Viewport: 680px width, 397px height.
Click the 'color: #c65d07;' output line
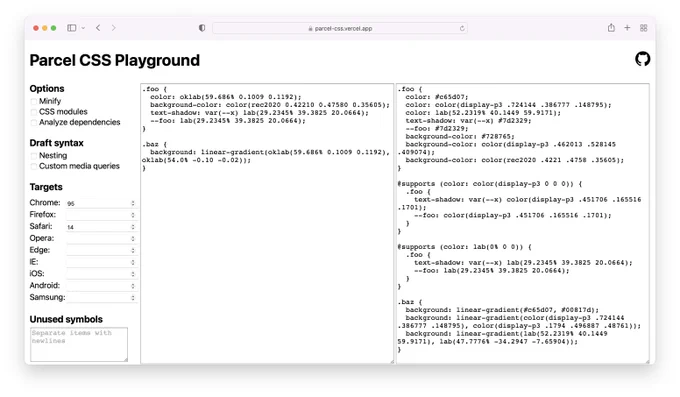coord(437,97)
